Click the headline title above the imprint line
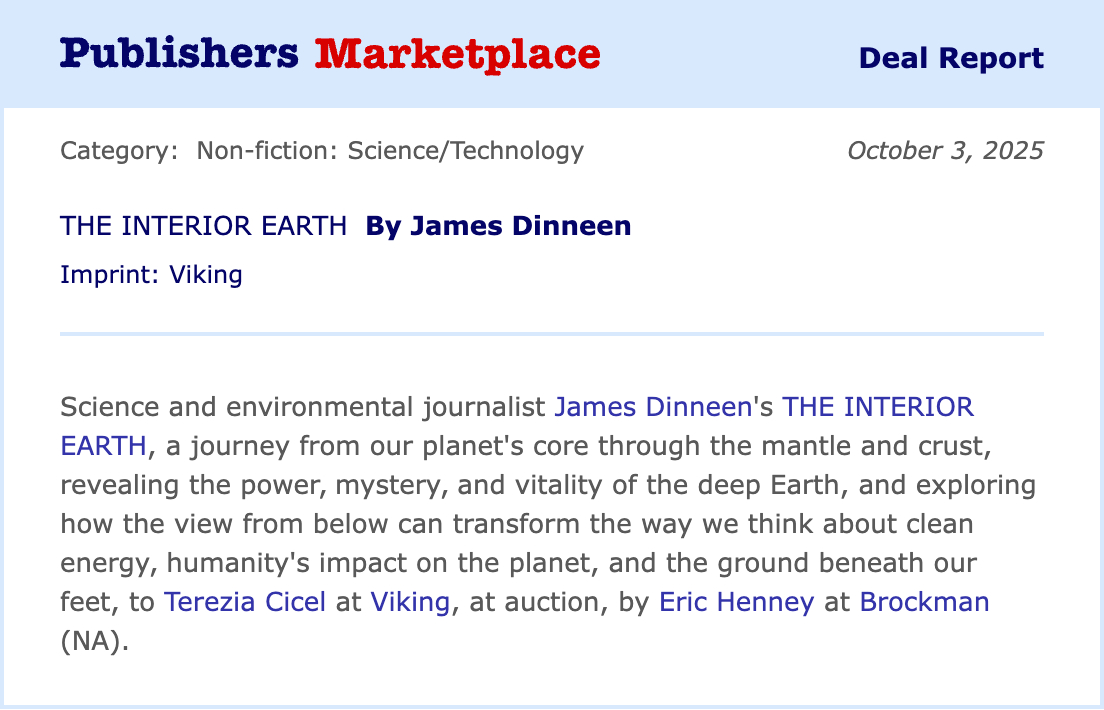The width and height of the screenshot is (1104, 710). (x=203, y=226)
